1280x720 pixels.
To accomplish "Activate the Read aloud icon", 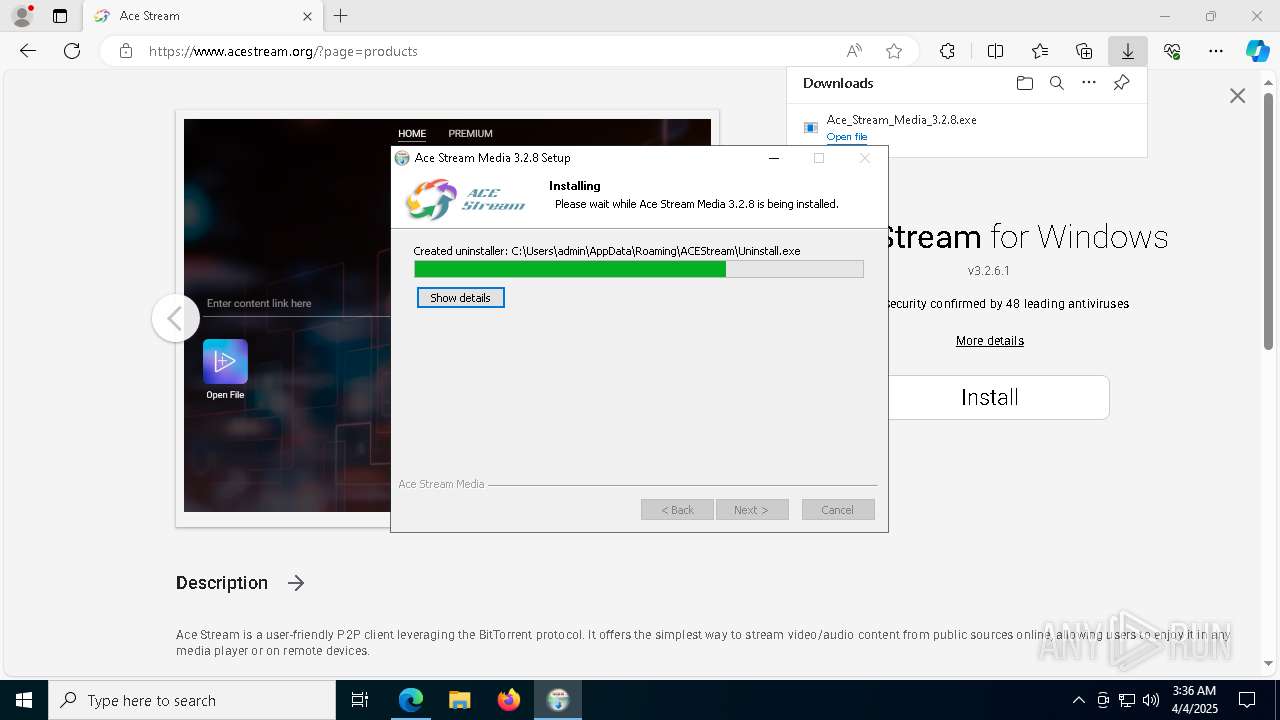I will [854, 51].
